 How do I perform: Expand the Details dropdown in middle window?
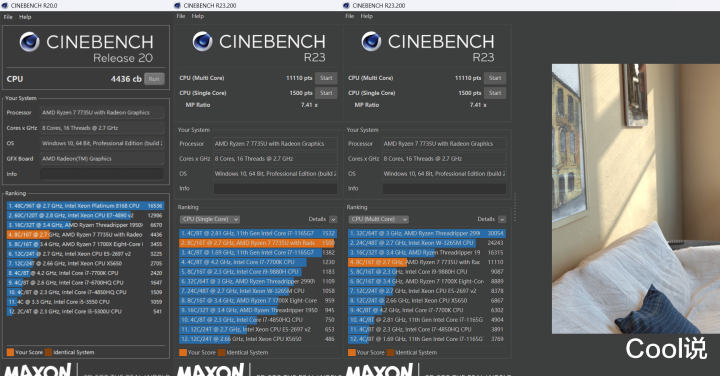coord(333,219)
